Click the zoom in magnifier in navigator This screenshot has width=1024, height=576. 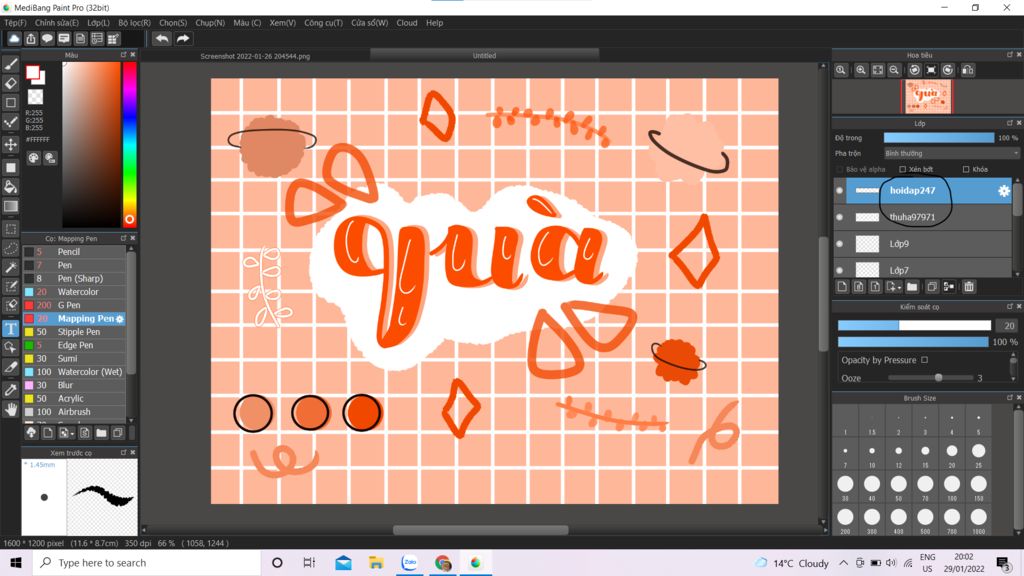pyautogui.click(x=861, y=70)
